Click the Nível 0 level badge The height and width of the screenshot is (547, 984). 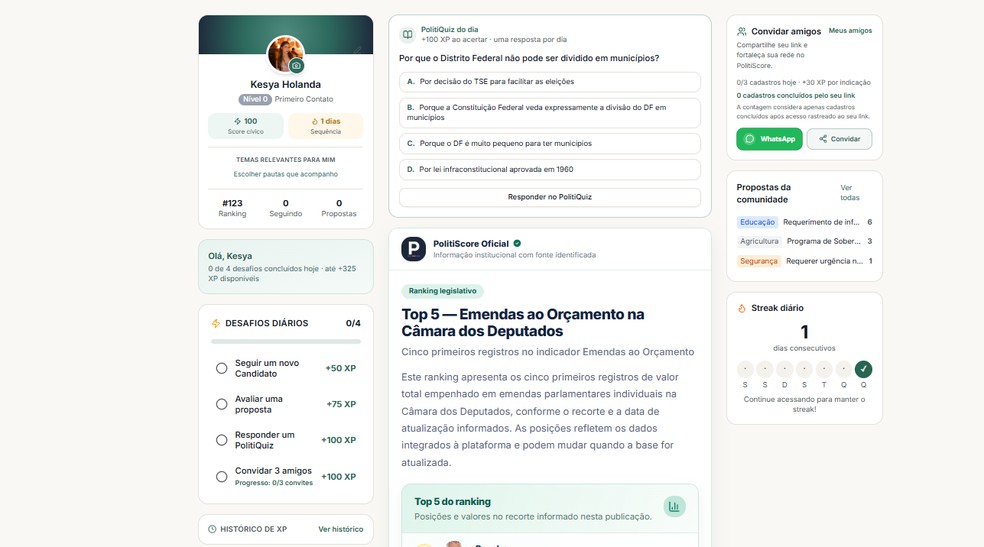pos(255,99)
